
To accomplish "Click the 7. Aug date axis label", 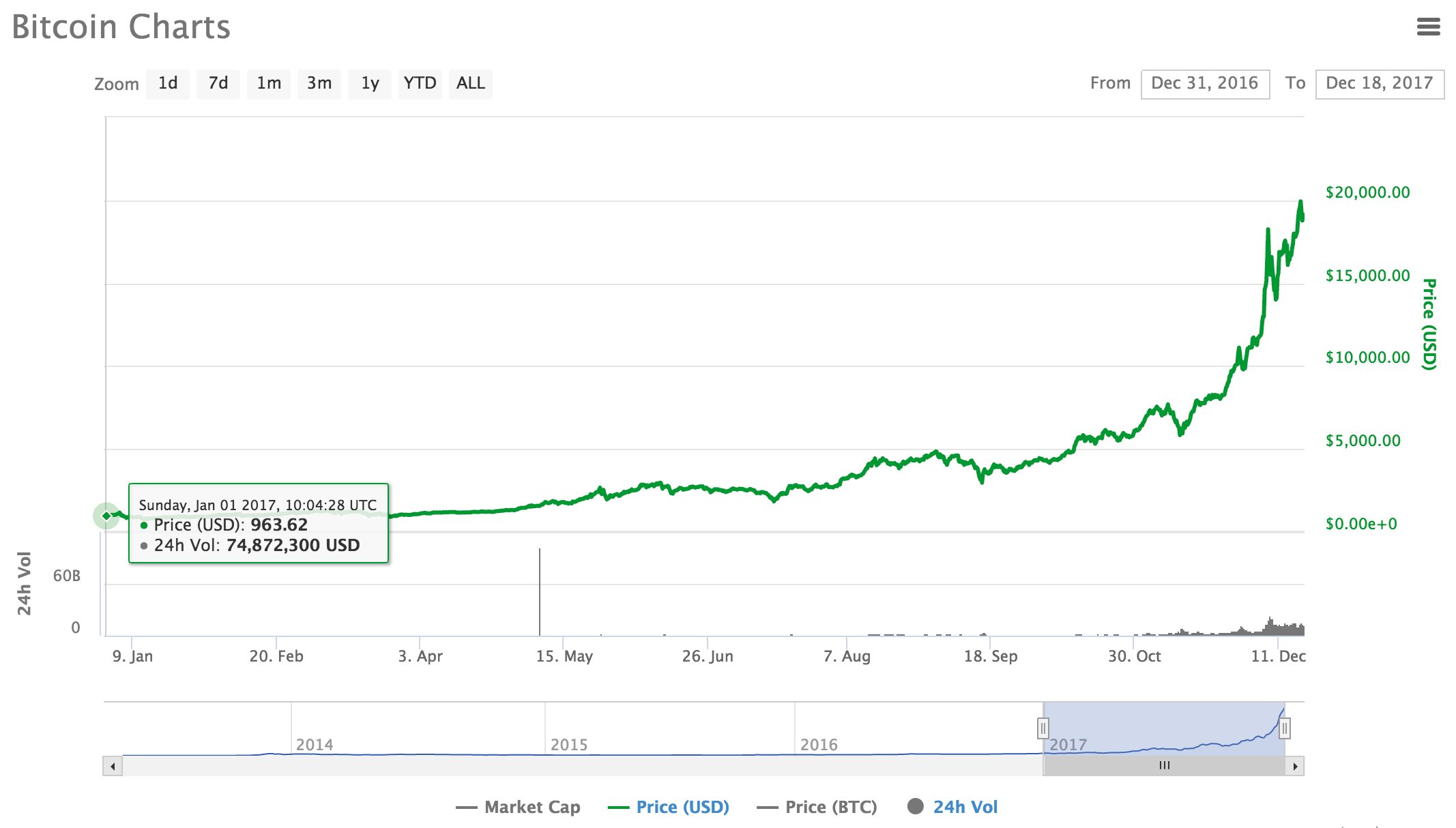I will (x=847, y=656).
